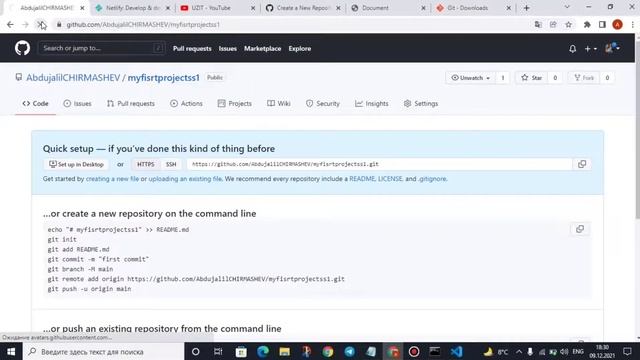Viewport: 640px width, 360px height.
Task: Follow the creating a new file link
Action: tap(112, 179)
